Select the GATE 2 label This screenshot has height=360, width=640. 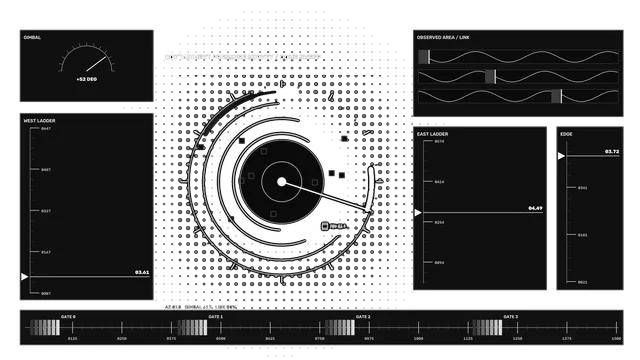click(x=363, y=317)
